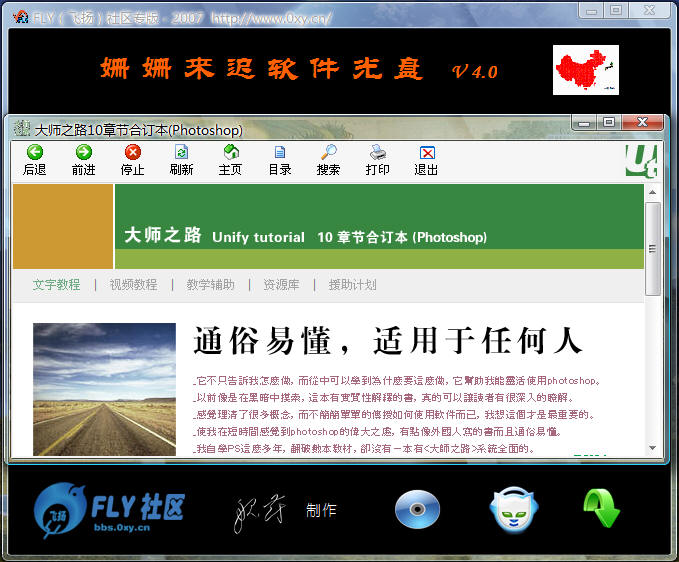Click the Unify tutorial banner text
This screenshot has height=562, width=679.
(259, 237)
